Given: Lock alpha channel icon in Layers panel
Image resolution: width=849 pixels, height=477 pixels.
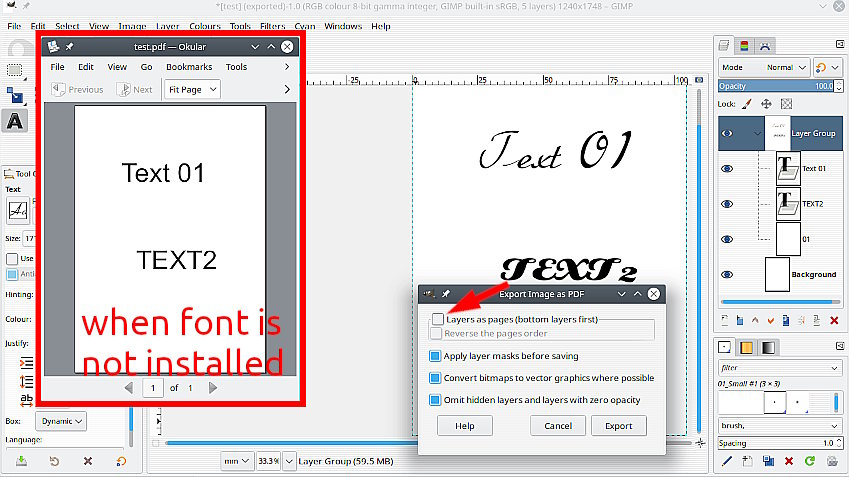Looking at the screenshot, I should (x=786, y=104).
